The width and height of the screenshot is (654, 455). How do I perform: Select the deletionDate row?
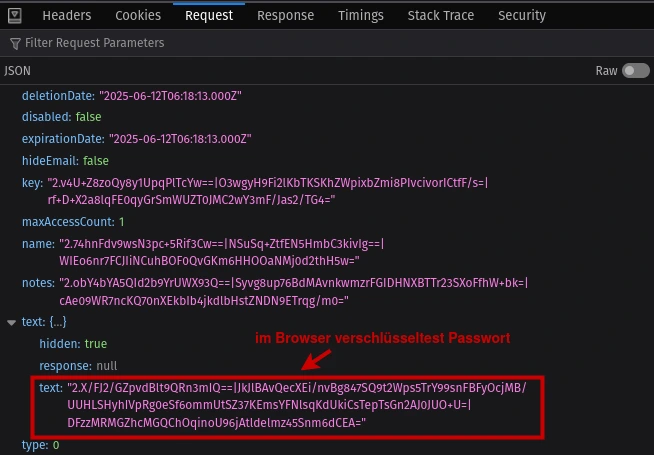pos(327,96)
